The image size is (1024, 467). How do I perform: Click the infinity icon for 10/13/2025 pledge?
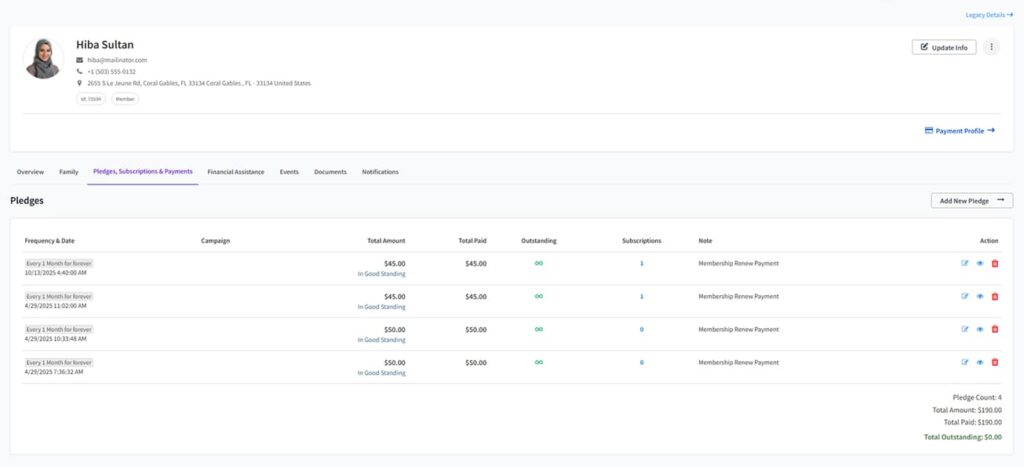point(539,263)
